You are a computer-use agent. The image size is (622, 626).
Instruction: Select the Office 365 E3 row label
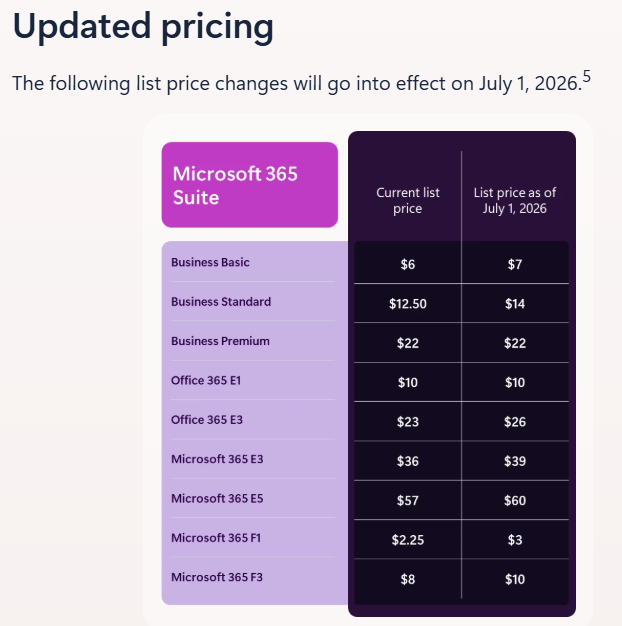[x=207, y=420]
